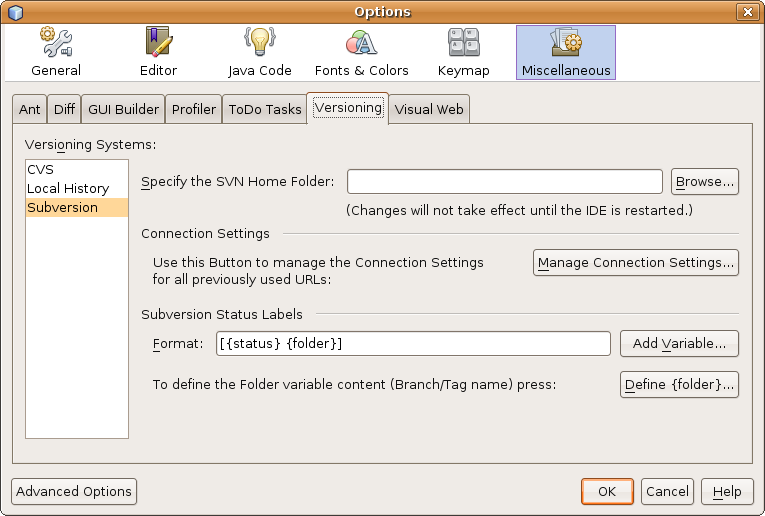The width and height of the screenshot is (765, 516).
Task: Open the General options category
Action: click(x=56, y=52)
